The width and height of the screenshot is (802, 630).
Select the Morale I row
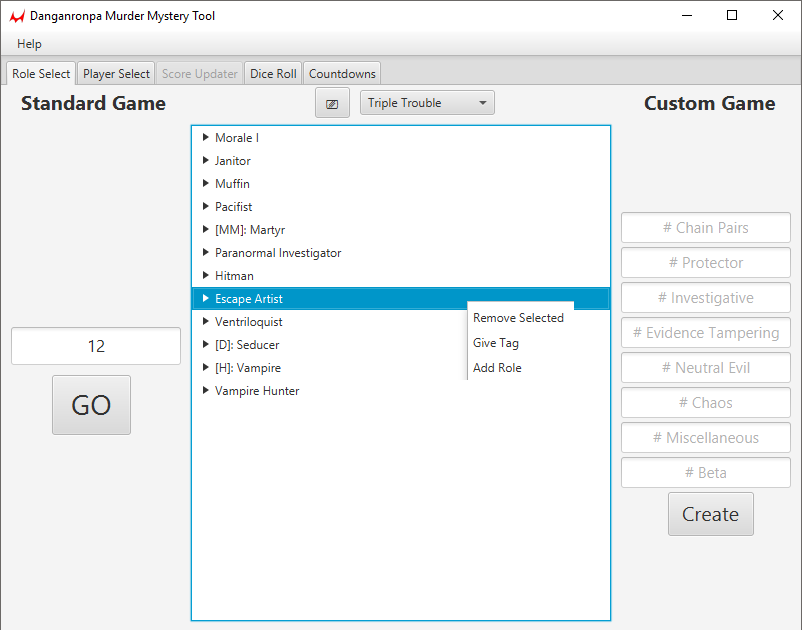400,138
